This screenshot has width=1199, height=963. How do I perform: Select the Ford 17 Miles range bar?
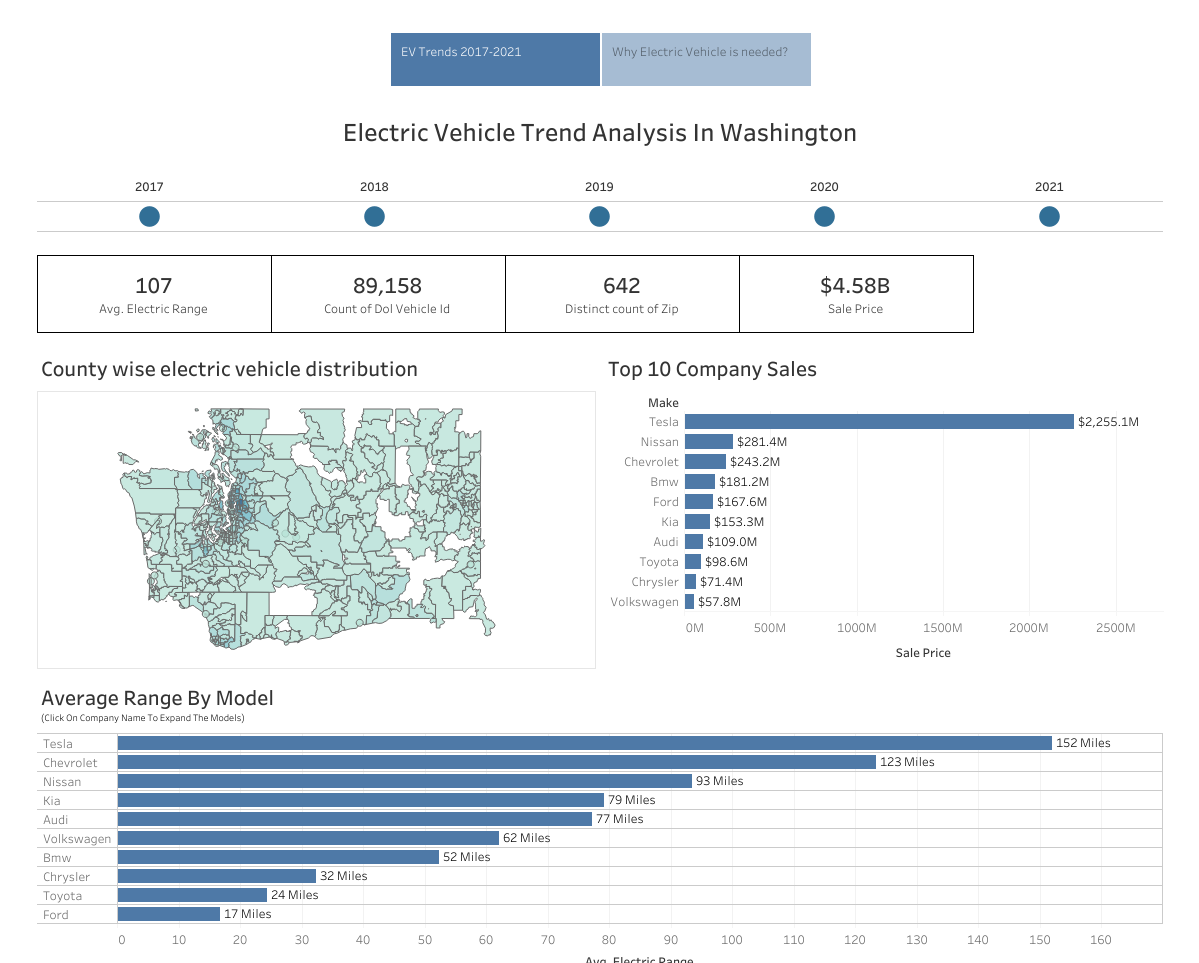pyautogui.click(x=169, y=914)
